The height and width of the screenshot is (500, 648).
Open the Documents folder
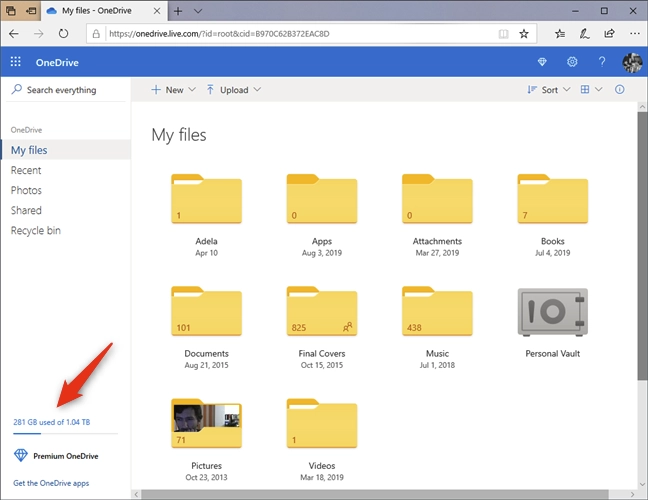pos(206,311)
